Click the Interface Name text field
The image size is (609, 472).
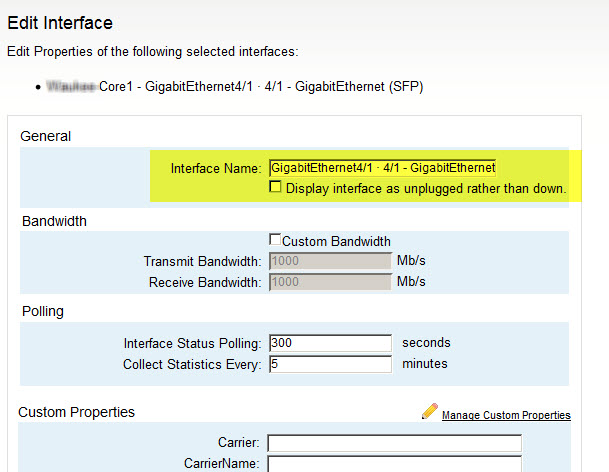pos(383,168)
